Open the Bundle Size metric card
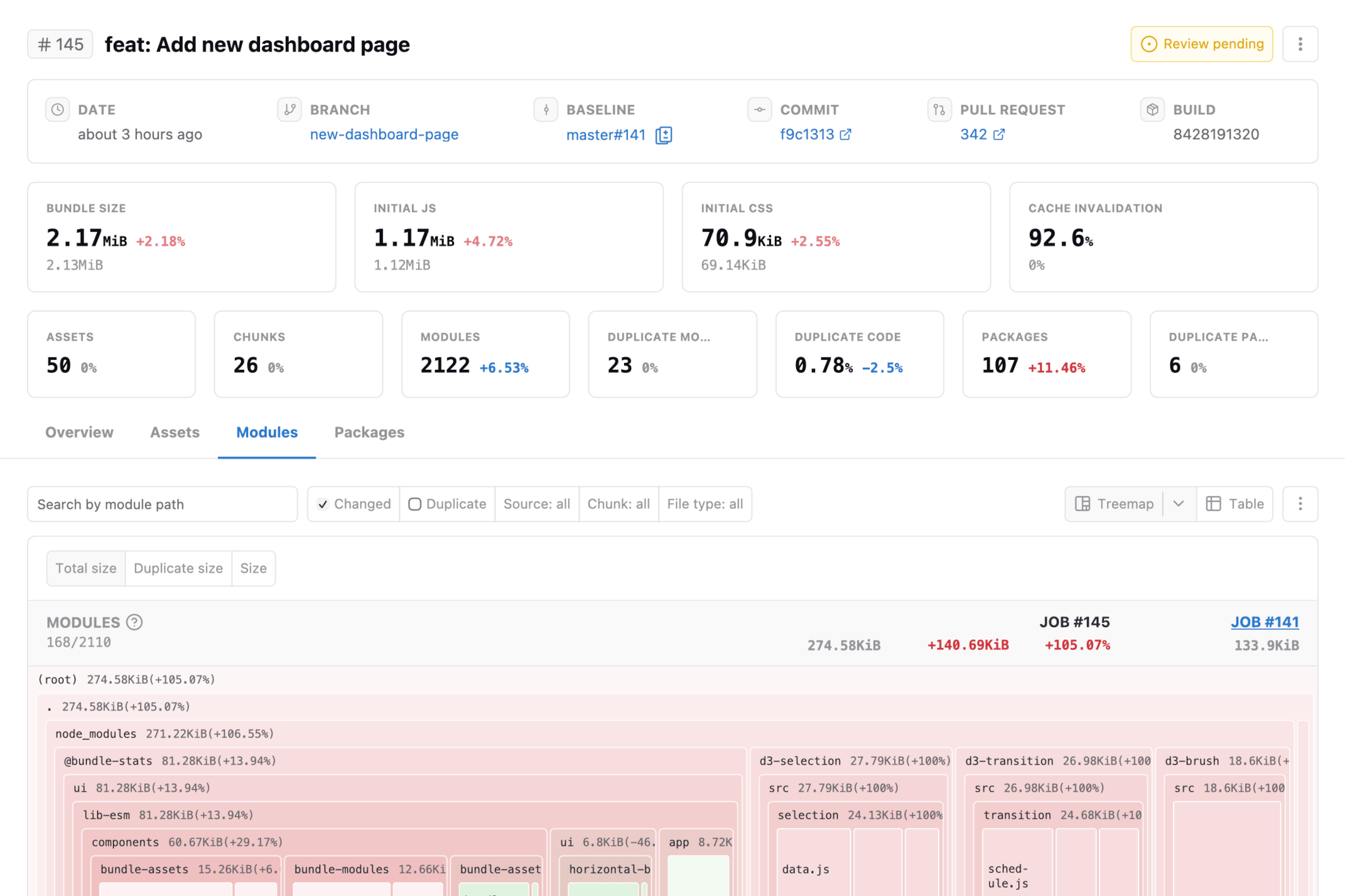 coord(181,237)
